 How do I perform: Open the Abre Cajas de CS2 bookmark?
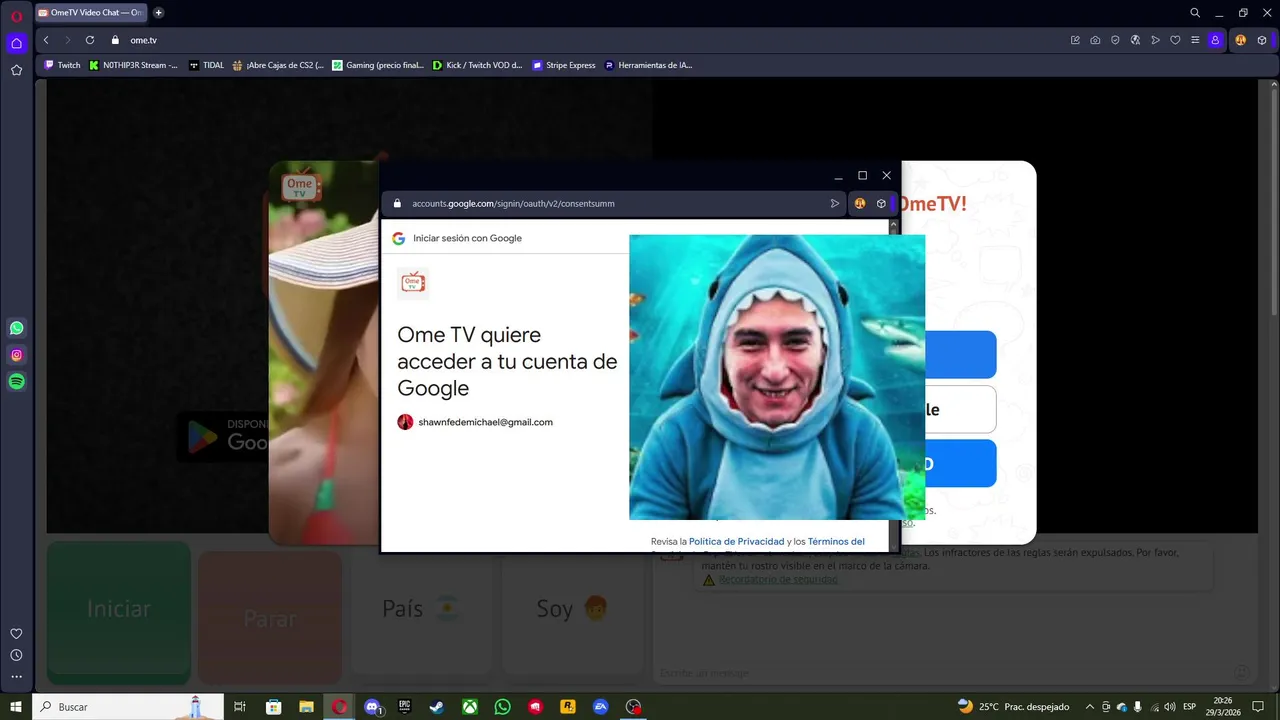(x=278, y=65)
